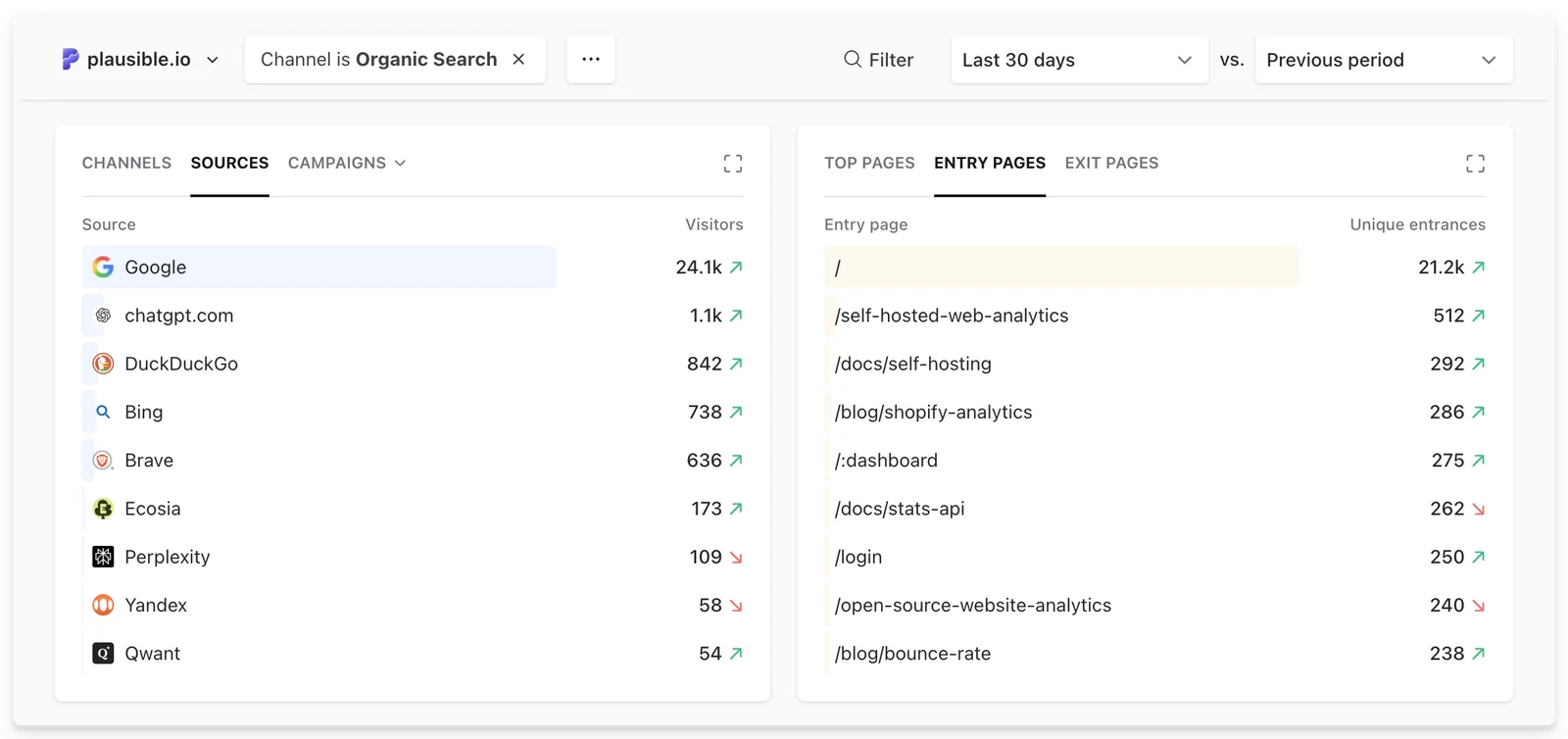
Task: Click the Unique entrances column header
Action: point(1417,224)
